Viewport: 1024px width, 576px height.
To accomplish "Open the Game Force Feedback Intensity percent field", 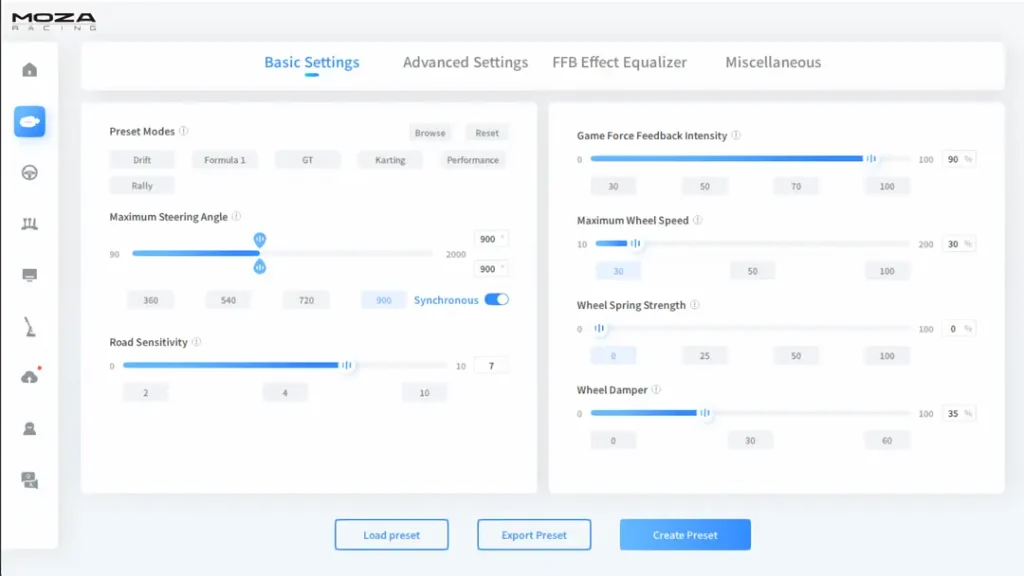I will pos(956,157).
